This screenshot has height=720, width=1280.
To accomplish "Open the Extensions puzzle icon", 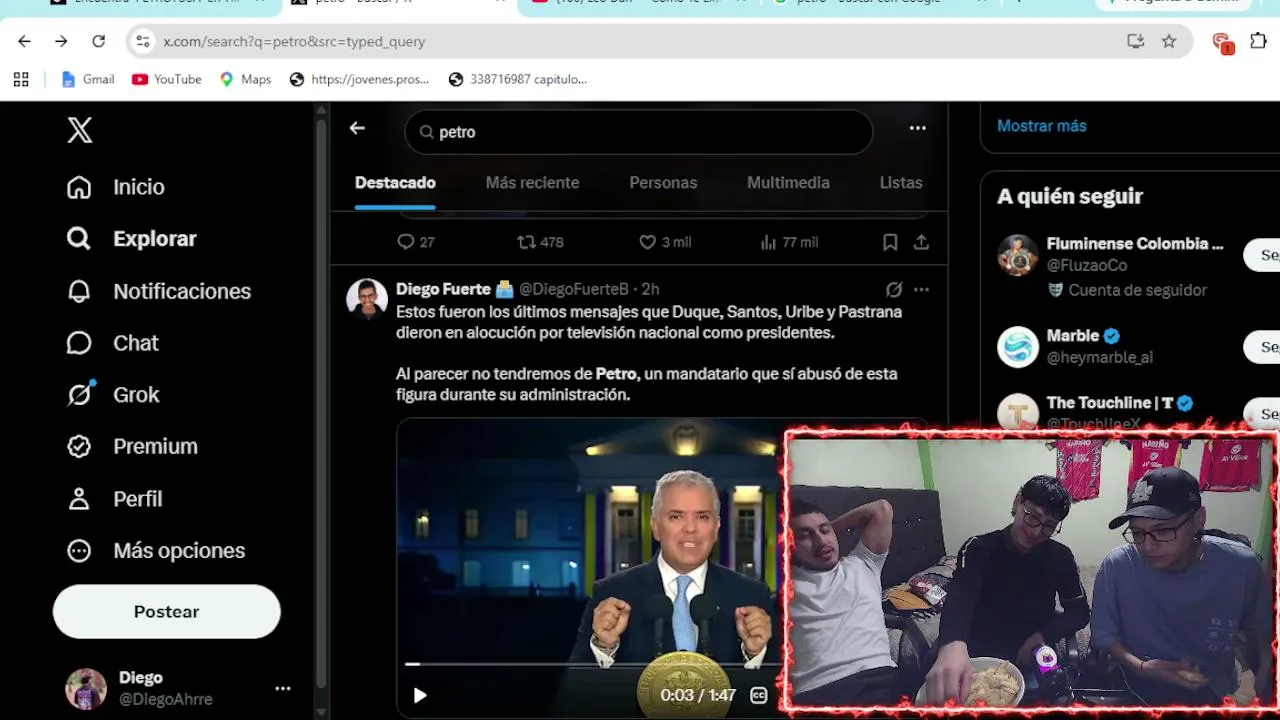I will pyautogui.click(x=1259, y=41).
